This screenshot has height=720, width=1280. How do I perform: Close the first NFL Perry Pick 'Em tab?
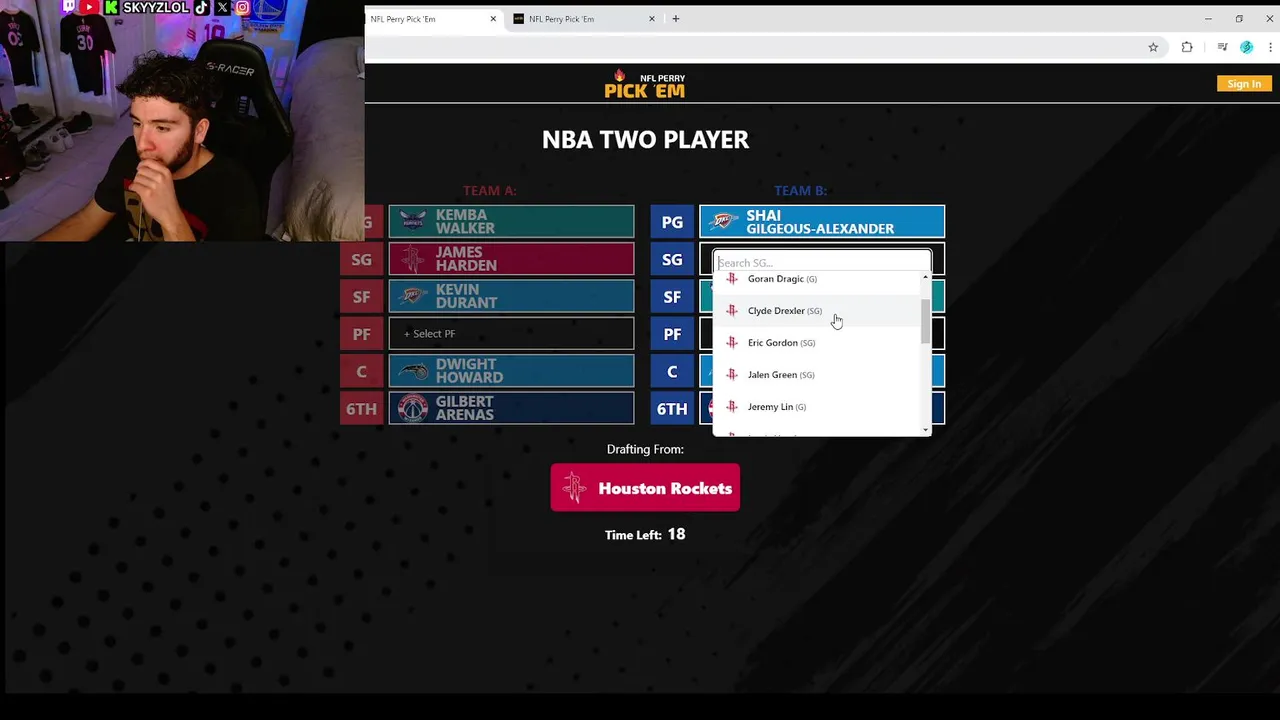click(x=493, y=19)
